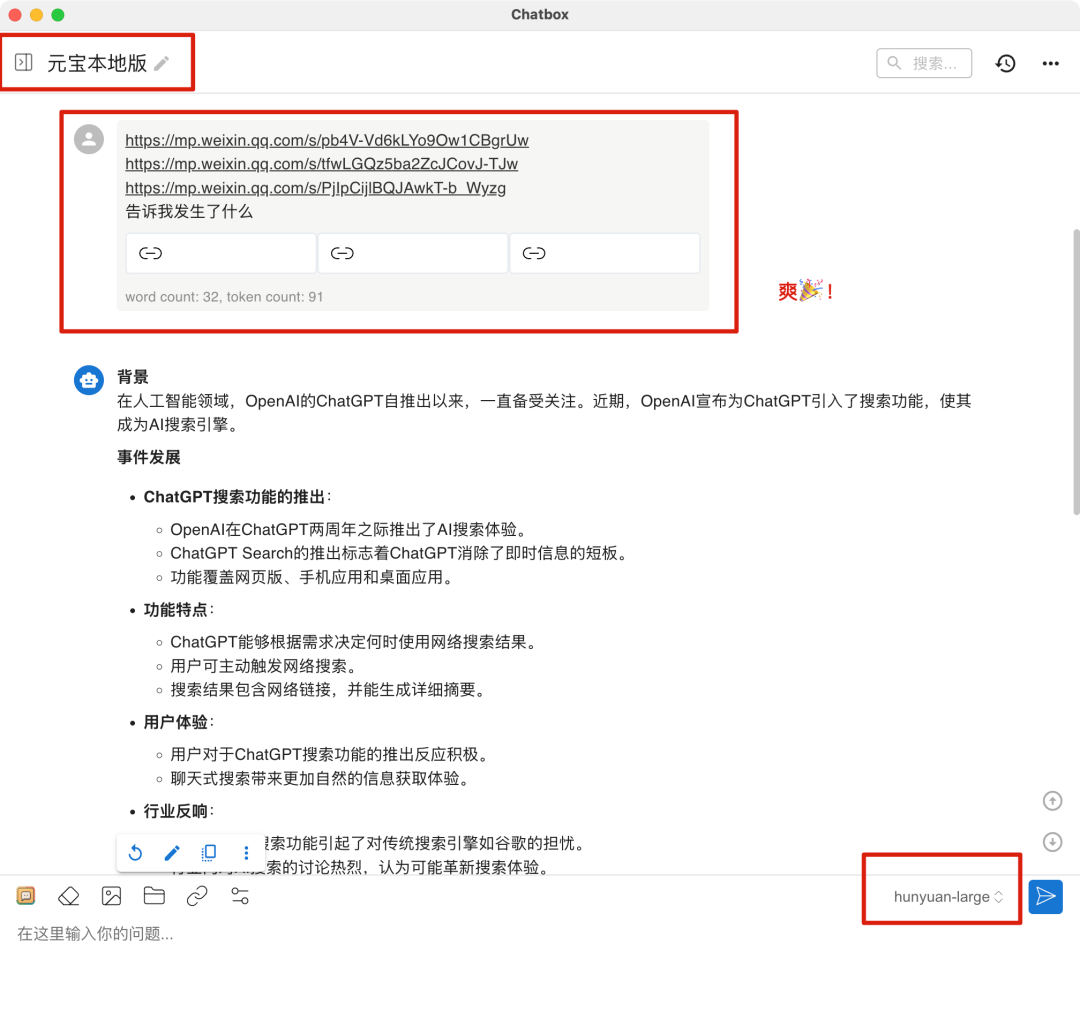Open conversation settings sliders icon
1080x1011 pixels.
click(x=240, y=896)
